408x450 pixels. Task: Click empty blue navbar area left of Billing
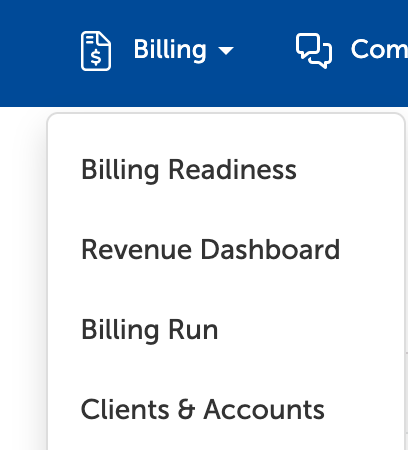[37, 53]
